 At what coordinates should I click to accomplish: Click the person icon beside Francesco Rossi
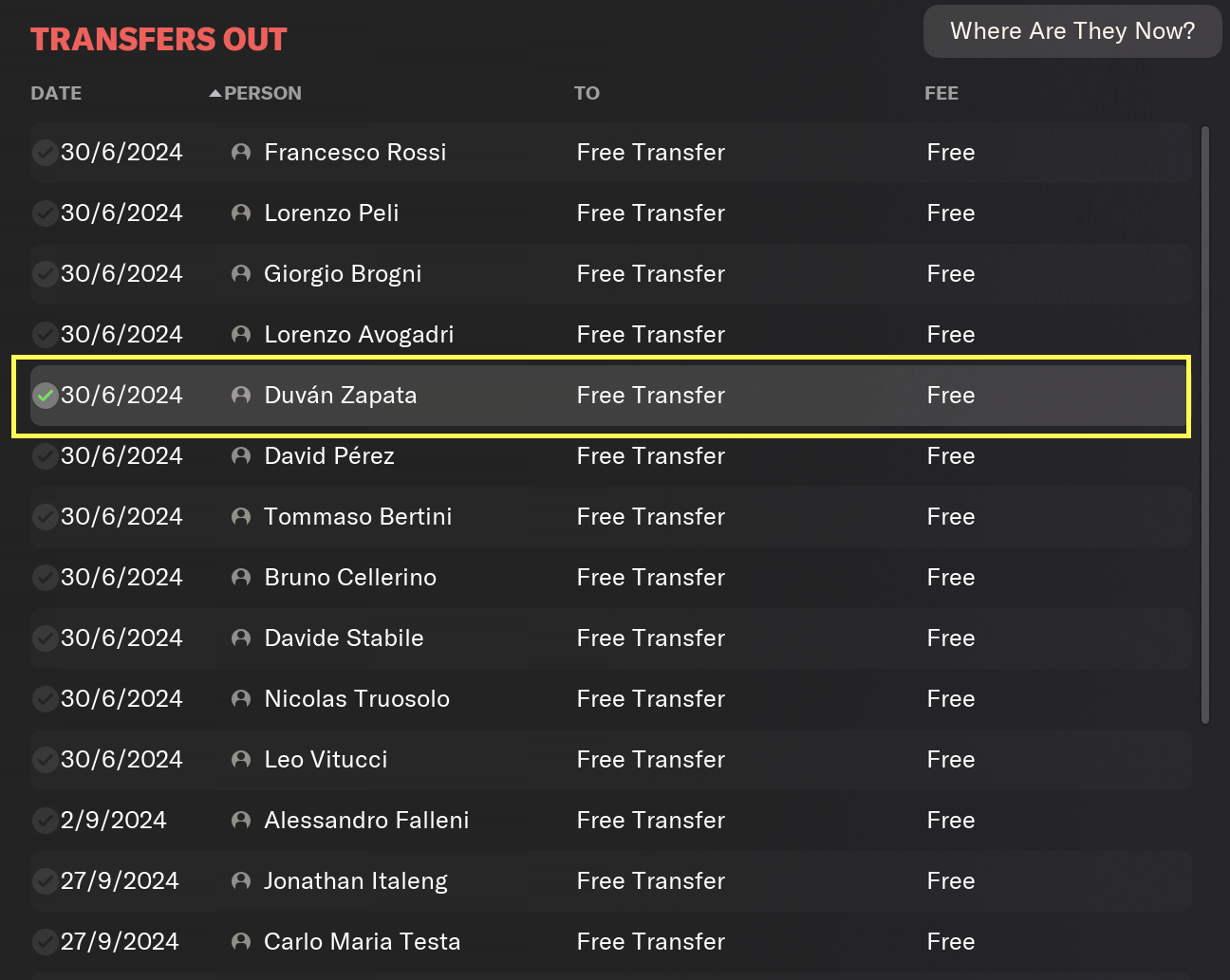tap(241, 153)
